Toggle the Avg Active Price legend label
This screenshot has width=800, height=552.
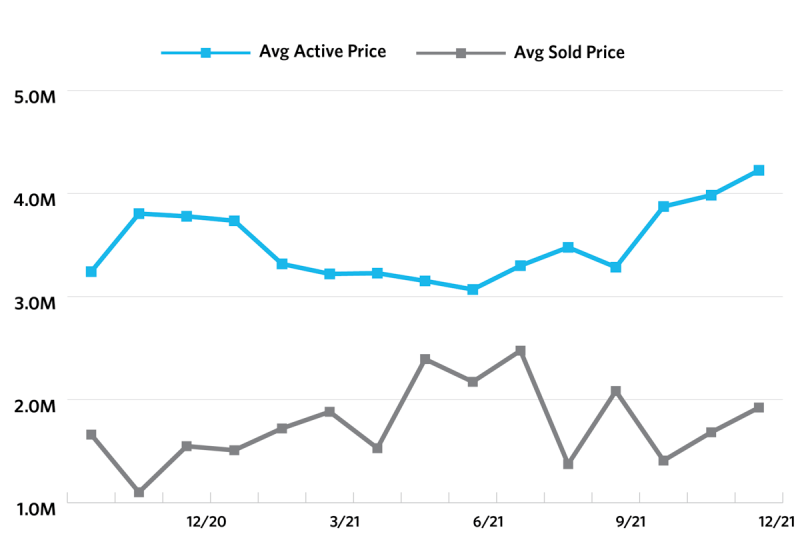pos(321,52)
